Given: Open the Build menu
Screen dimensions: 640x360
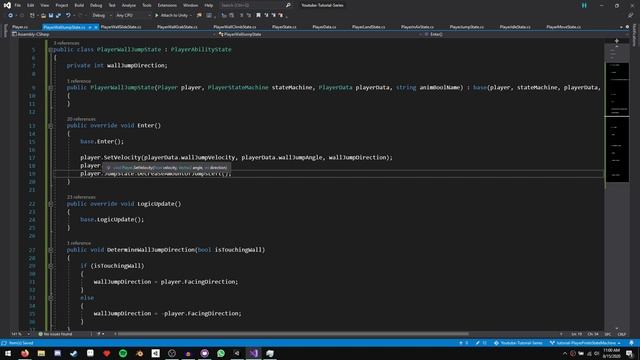Looking at the screenshot, I should pyautogui.click(x=79, y=5).
